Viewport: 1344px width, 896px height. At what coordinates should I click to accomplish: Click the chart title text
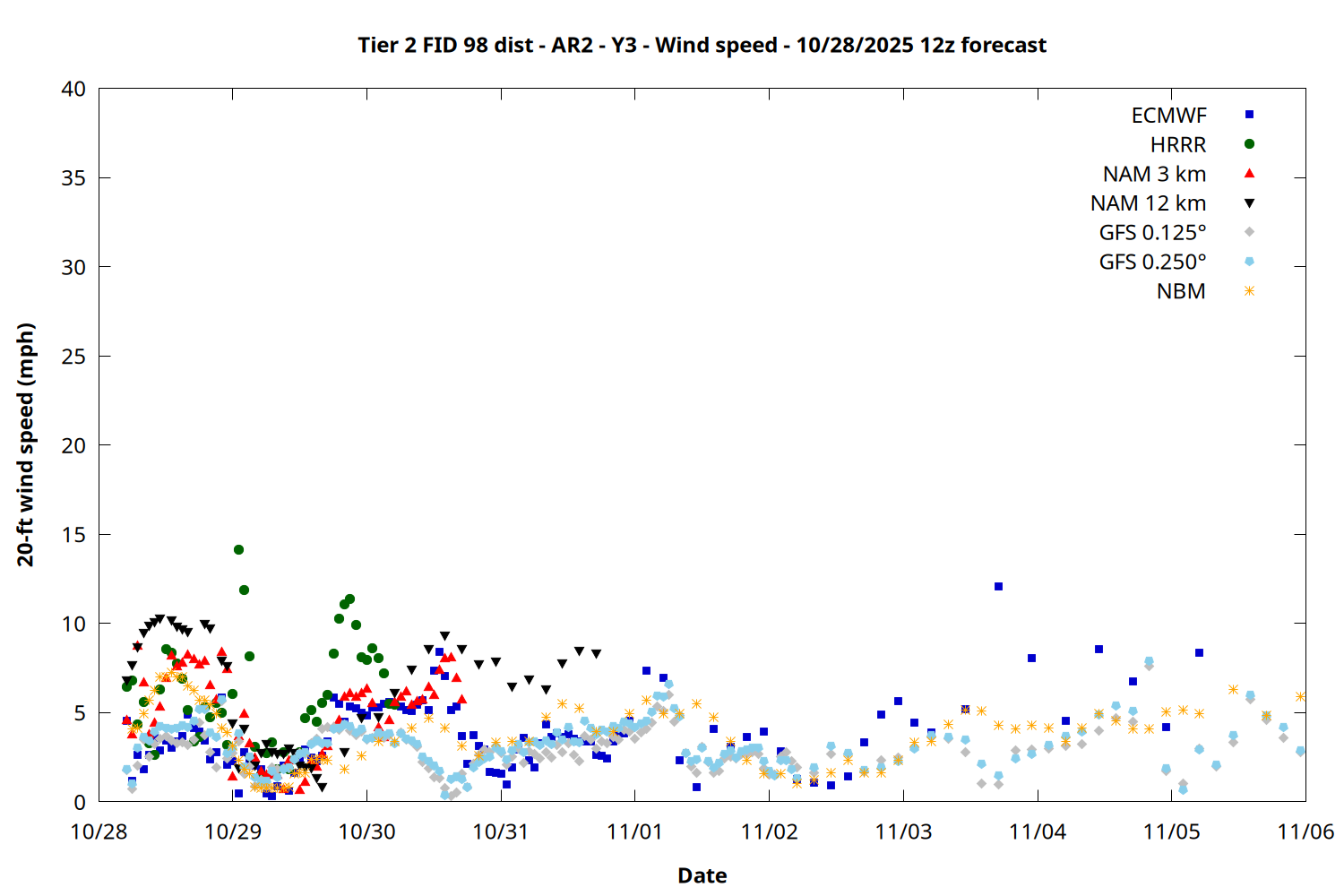(702, 45)
